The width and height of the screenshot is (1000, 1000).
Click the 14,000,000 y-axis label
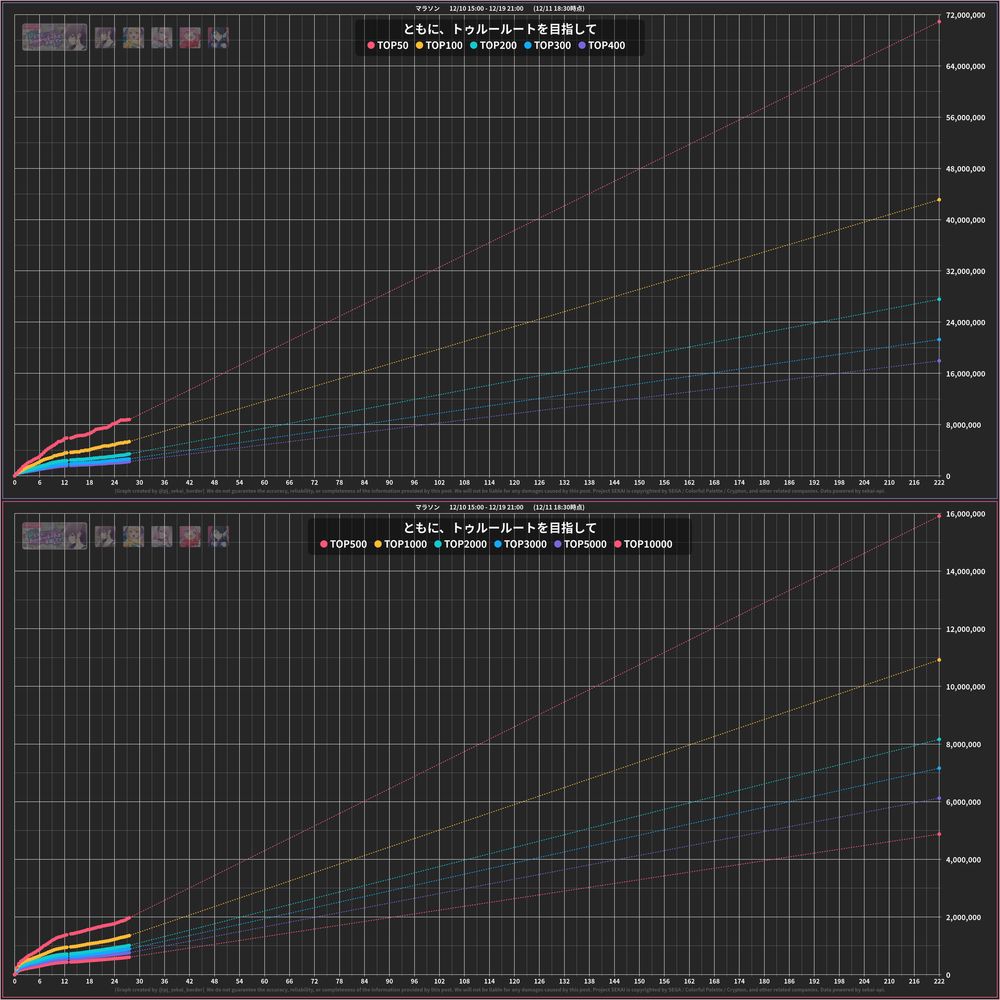click(x=966, y=571)
